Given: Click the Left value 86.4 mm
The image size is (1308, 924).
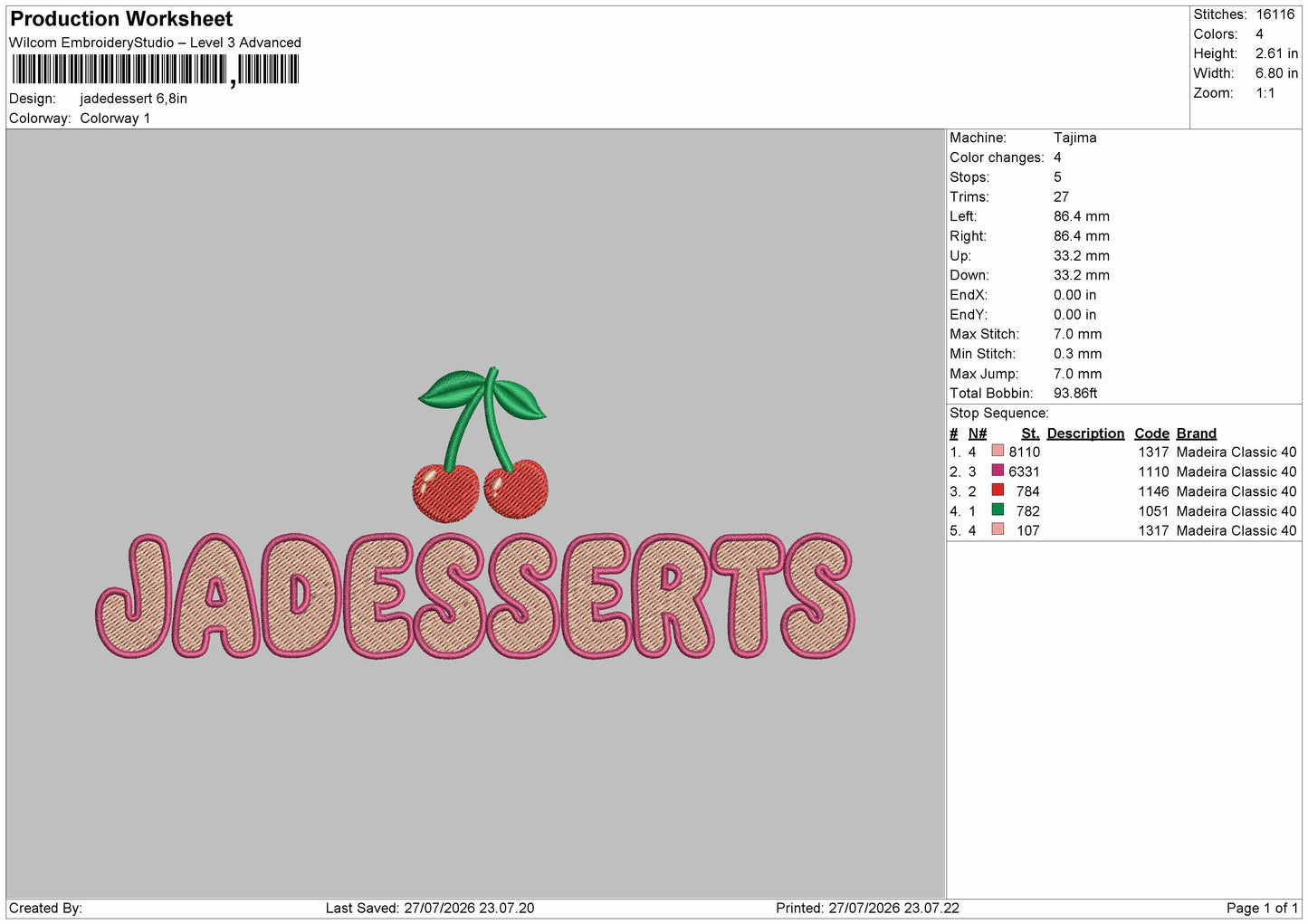Looking at the screenshot, I should [1081, 216].
